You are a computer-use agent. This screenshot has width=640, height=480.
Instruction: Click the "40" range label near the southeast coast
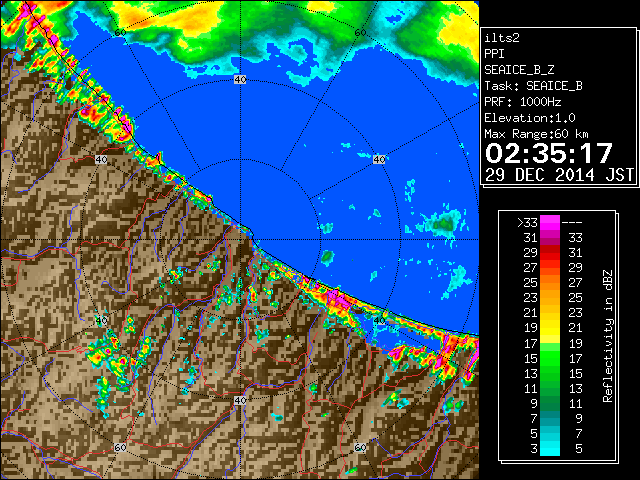(379, 320)
